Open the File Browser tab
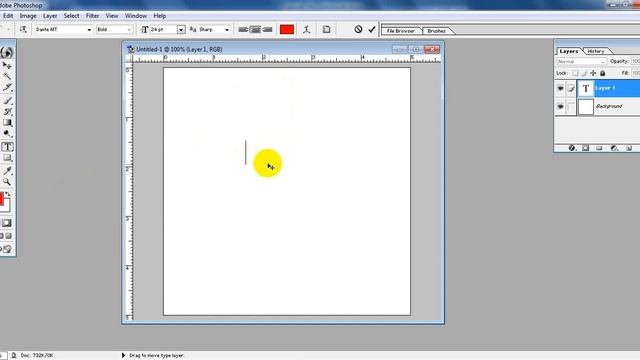640x360 pixels. point(401,31)
